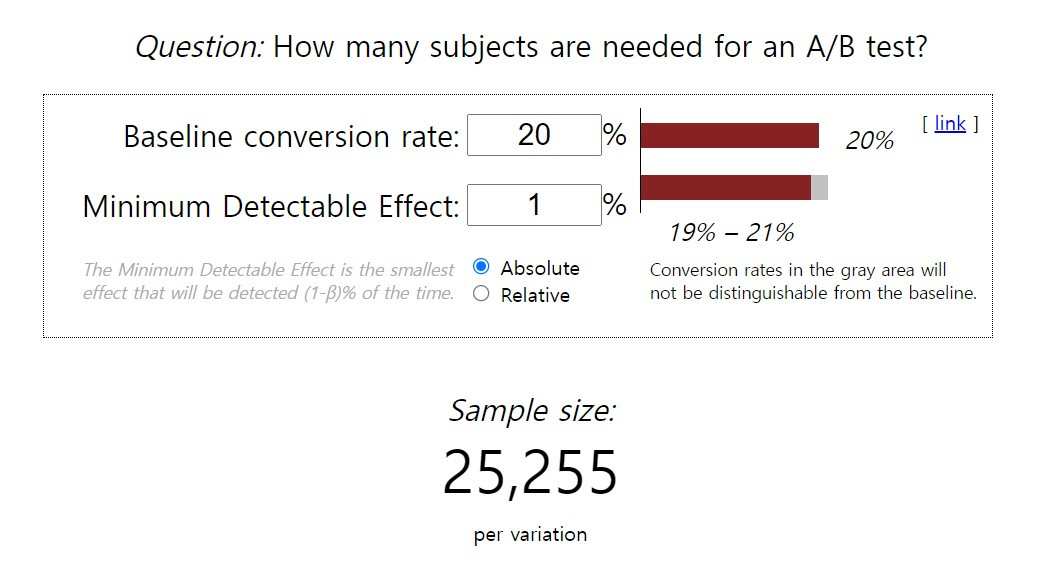Viewport: 1048px width, 561px height.
Task: Click the gray segment of the lower bar
Action: [x=819, y=187]
